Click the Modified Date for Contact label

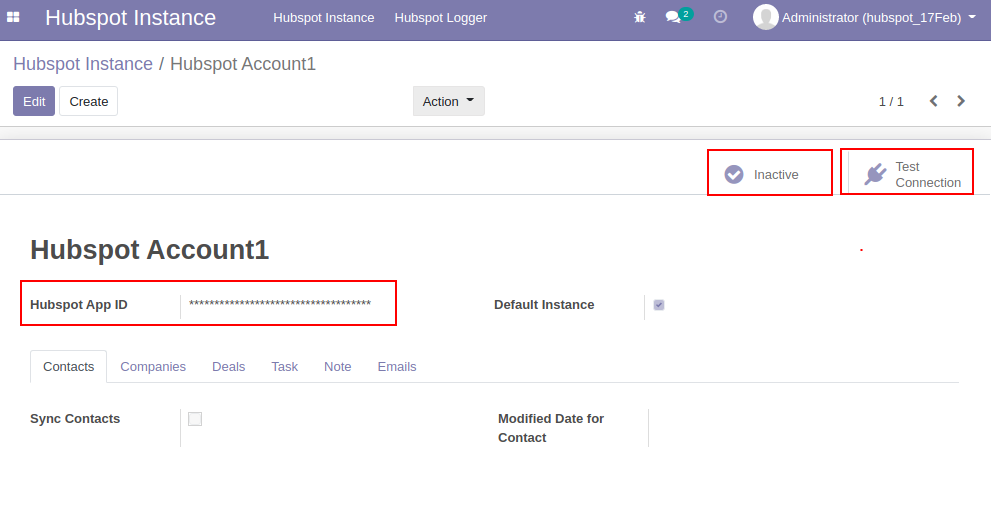click(550, 428)
